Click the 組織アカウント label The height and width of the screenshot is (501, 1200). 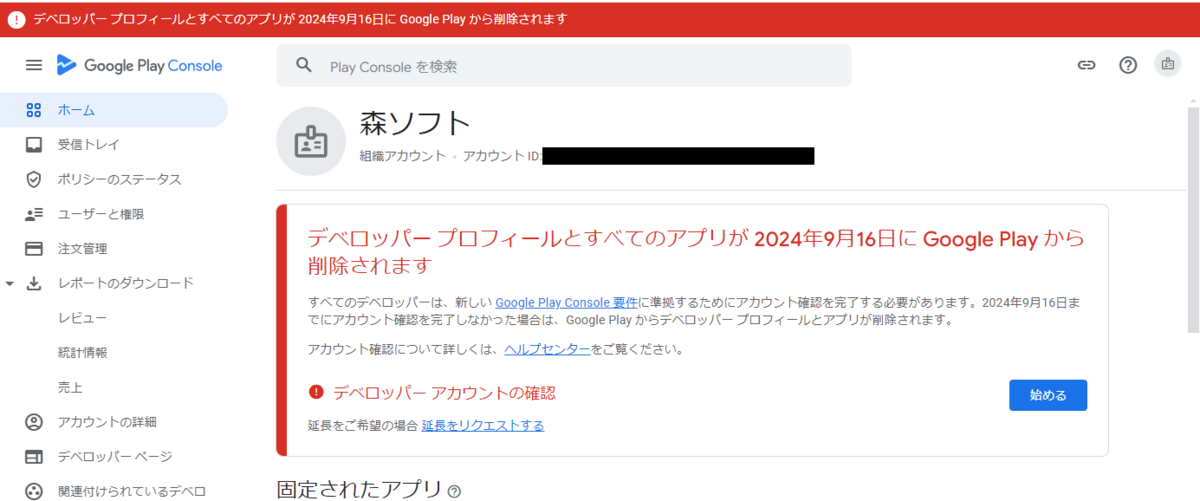(x=403, y=157)
